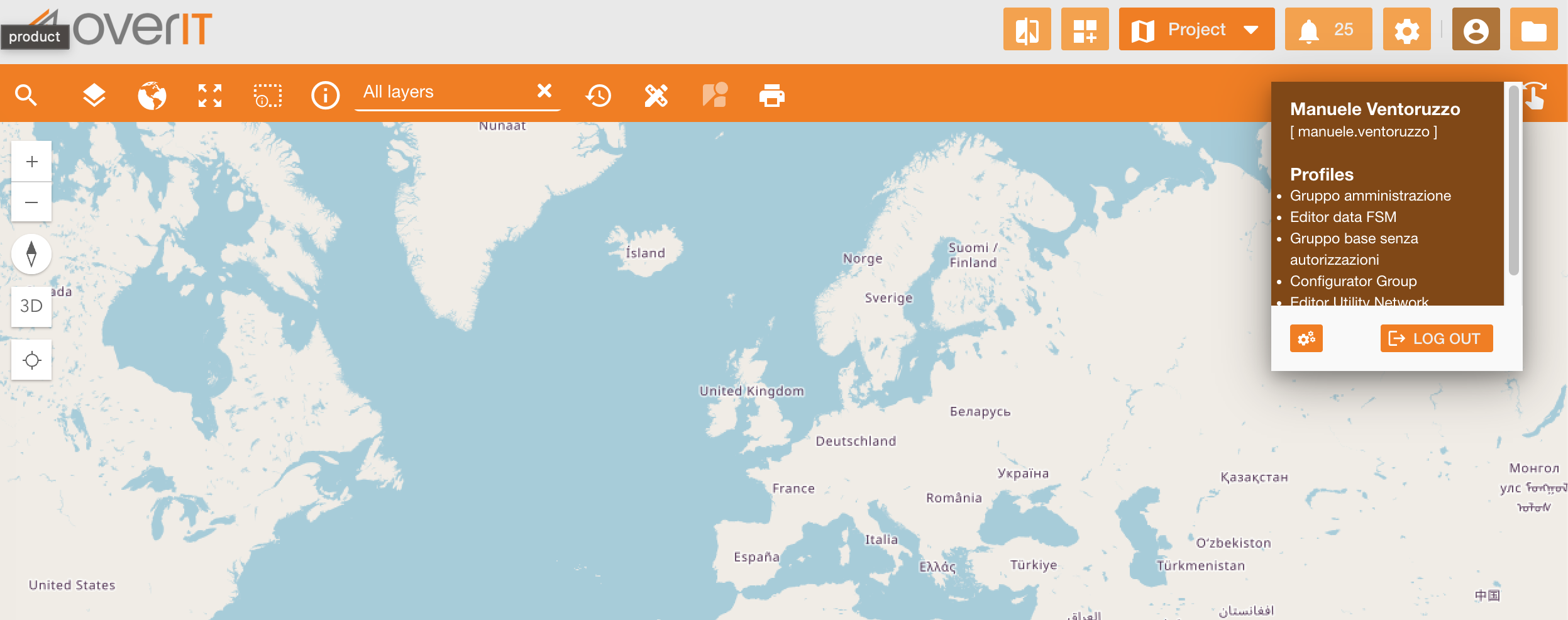Click the split view compare icon
The image size is (1568, 620).
click(x=1027, y=29)
